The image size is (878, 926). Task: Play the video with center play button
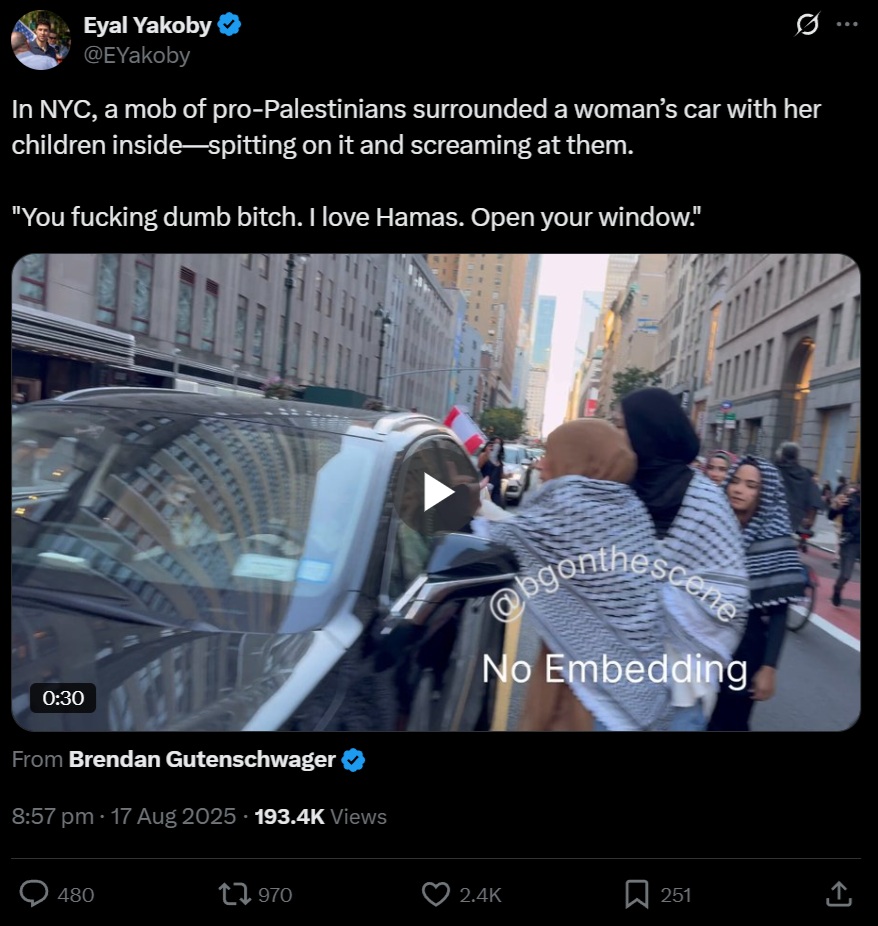point(438,493)
